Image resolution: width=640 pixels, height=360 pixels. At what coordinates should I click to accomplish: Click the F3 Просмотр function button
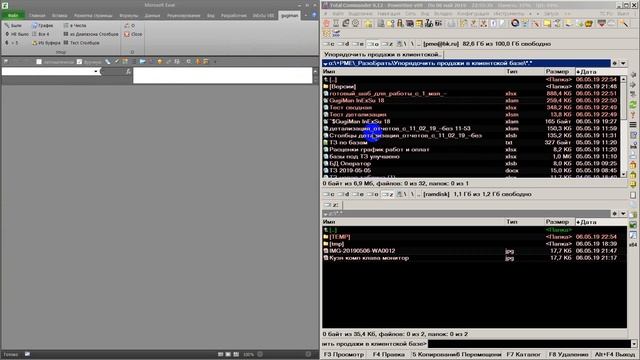point(344,354)
